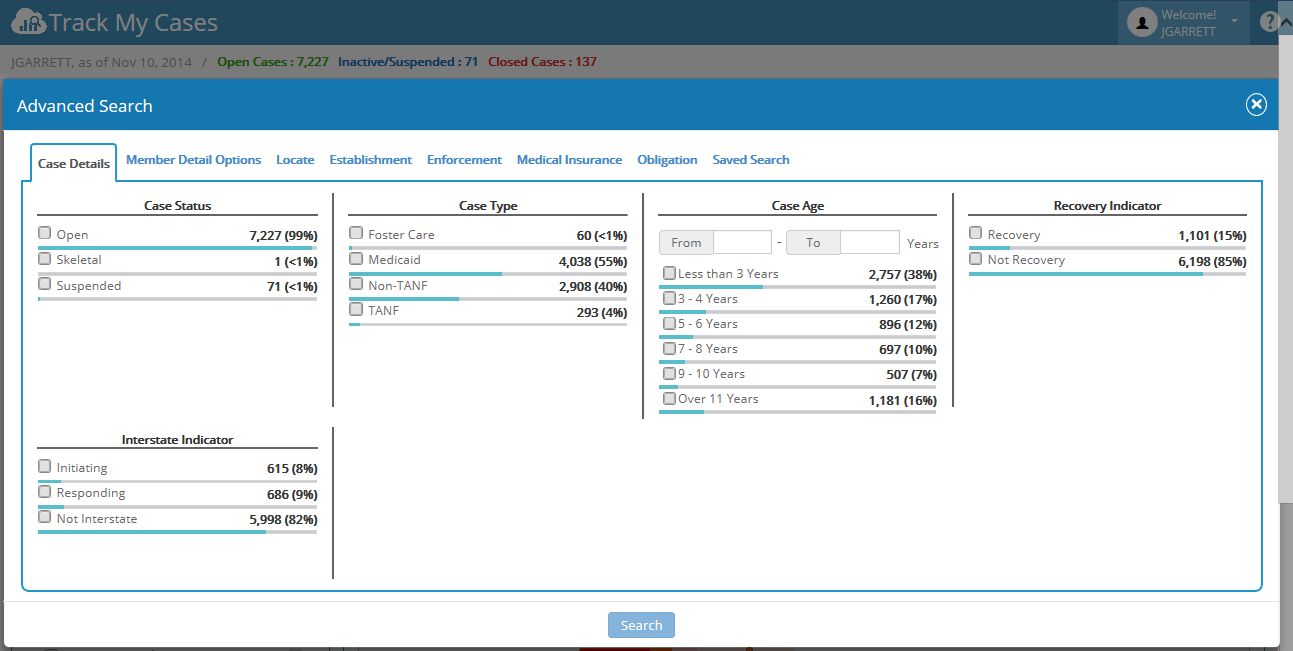Expand the JGARRETT user menu arrow

(x=1234, y=21)
